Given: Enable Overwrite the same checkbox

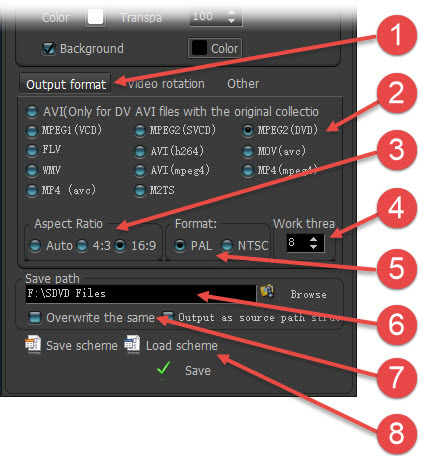Looking at the screenshot, I should click(x=35, y=318).
